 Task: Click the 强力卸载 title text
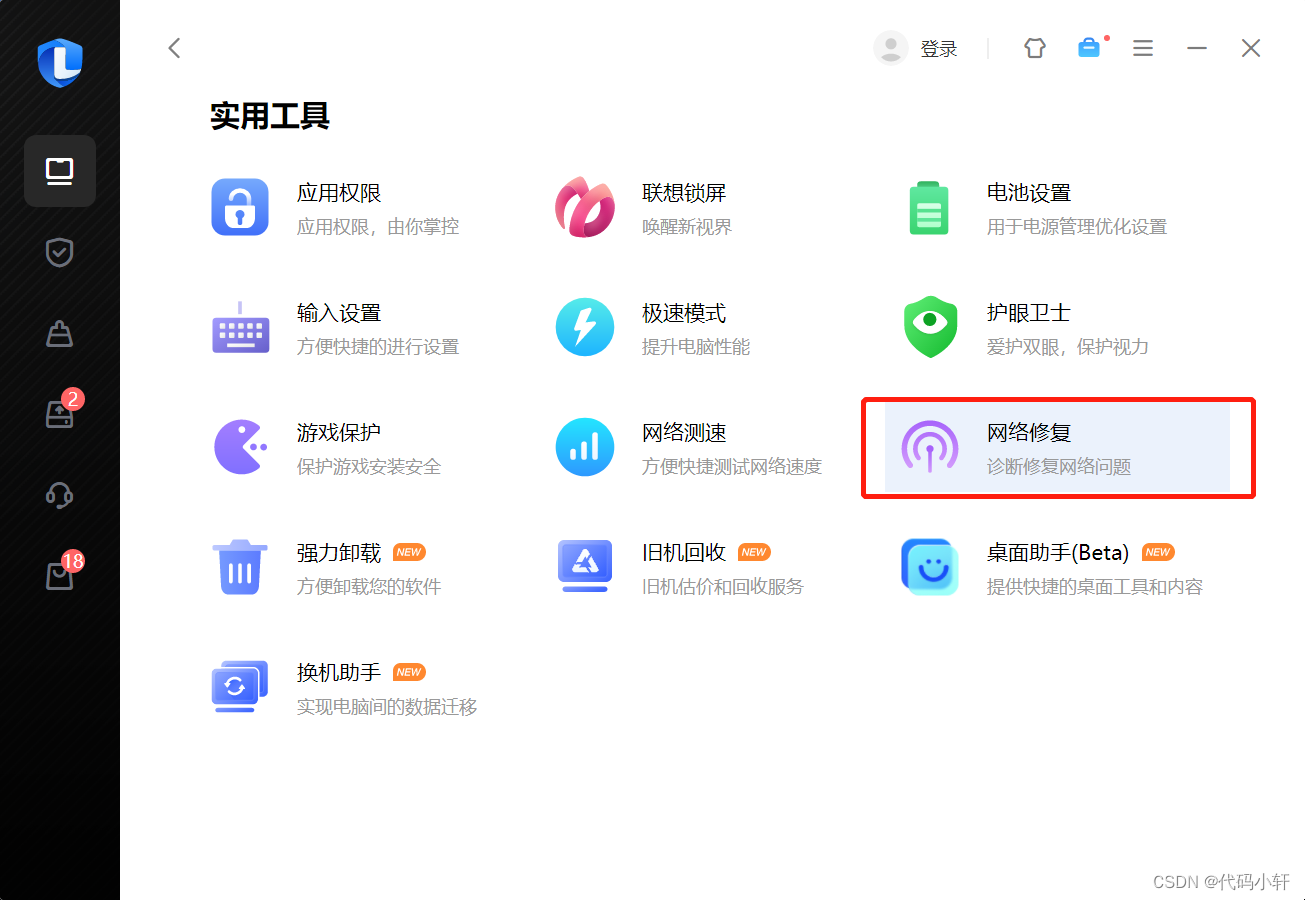pyautogui.click(x=339, y=553)
